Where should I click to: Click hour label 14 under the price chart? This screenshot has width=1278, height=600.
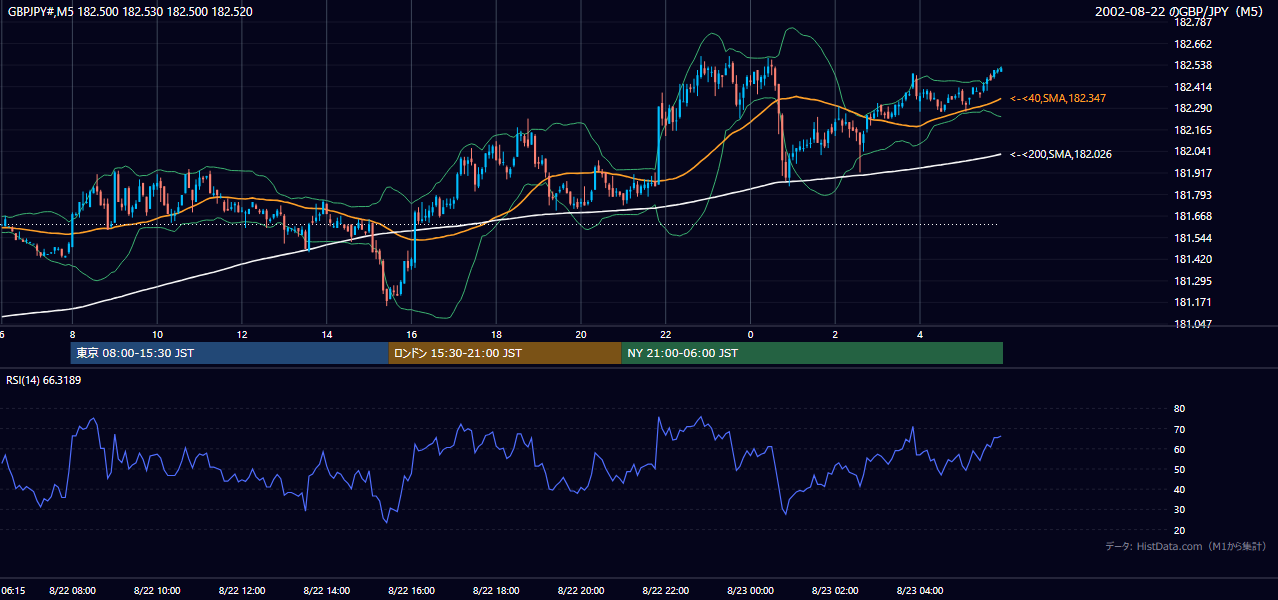point(327,333)
